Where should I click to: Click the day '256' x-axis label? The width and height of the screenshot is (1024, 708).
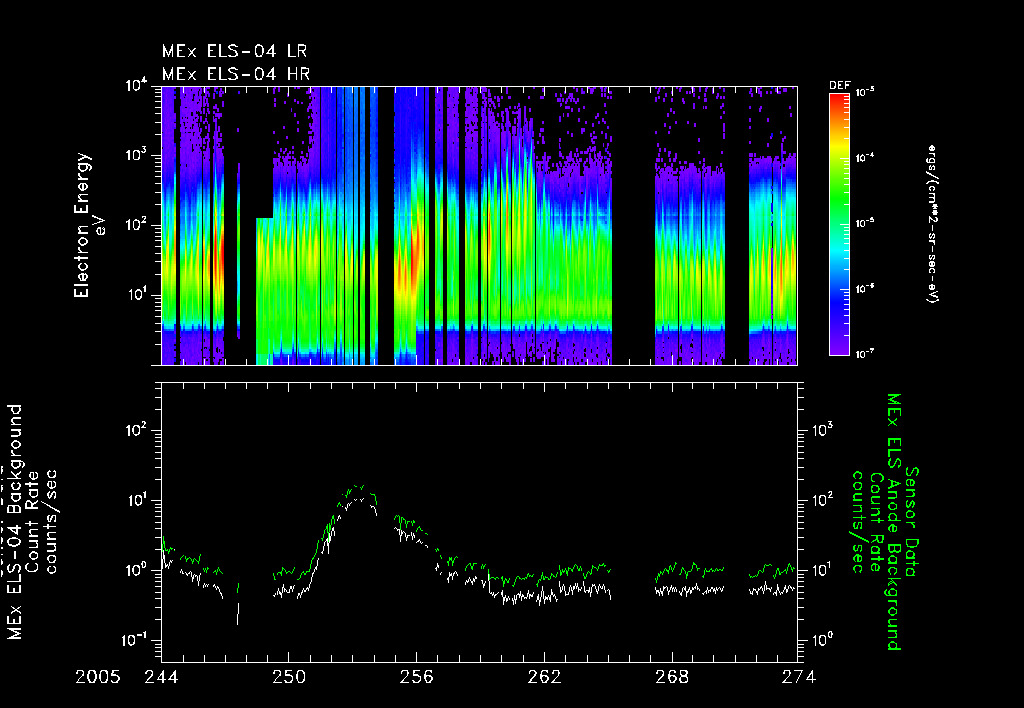tap(416, 677)
